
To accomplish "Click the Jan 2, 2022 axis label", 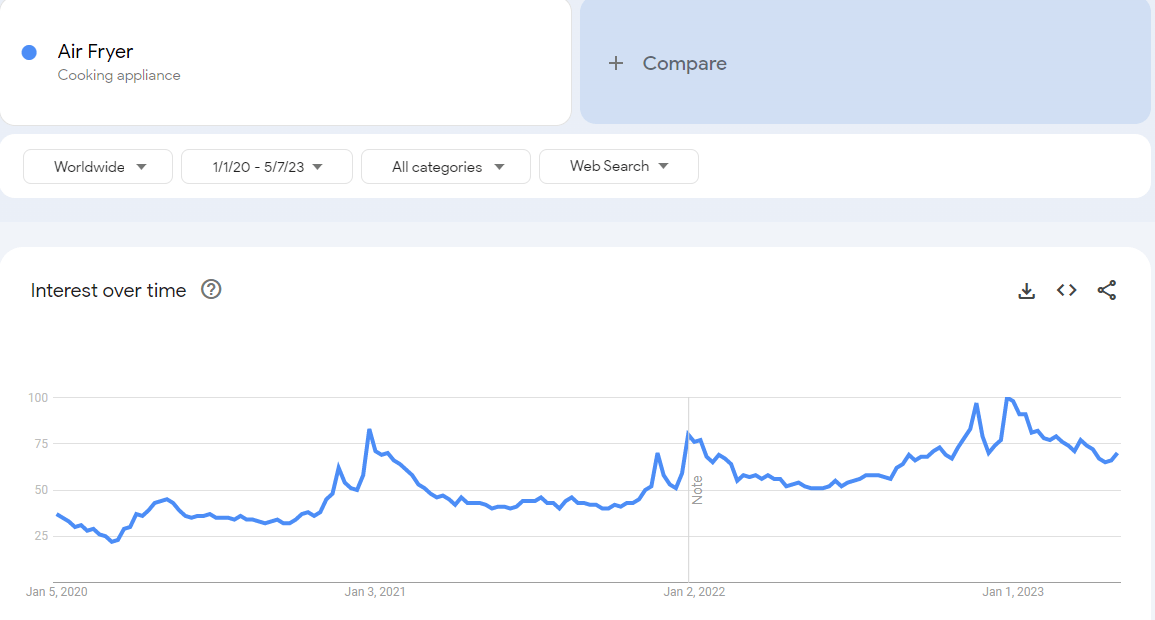I will 694,592.
